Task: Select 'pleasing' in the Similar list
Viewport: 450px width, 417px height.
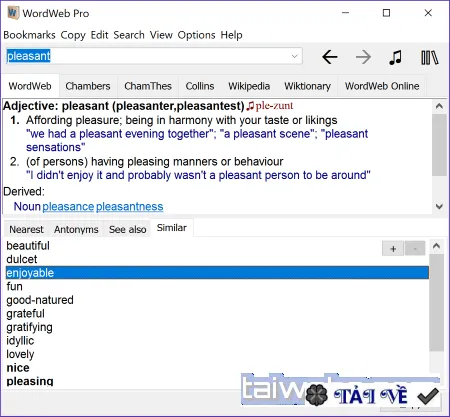Action: tap(30, 381)
